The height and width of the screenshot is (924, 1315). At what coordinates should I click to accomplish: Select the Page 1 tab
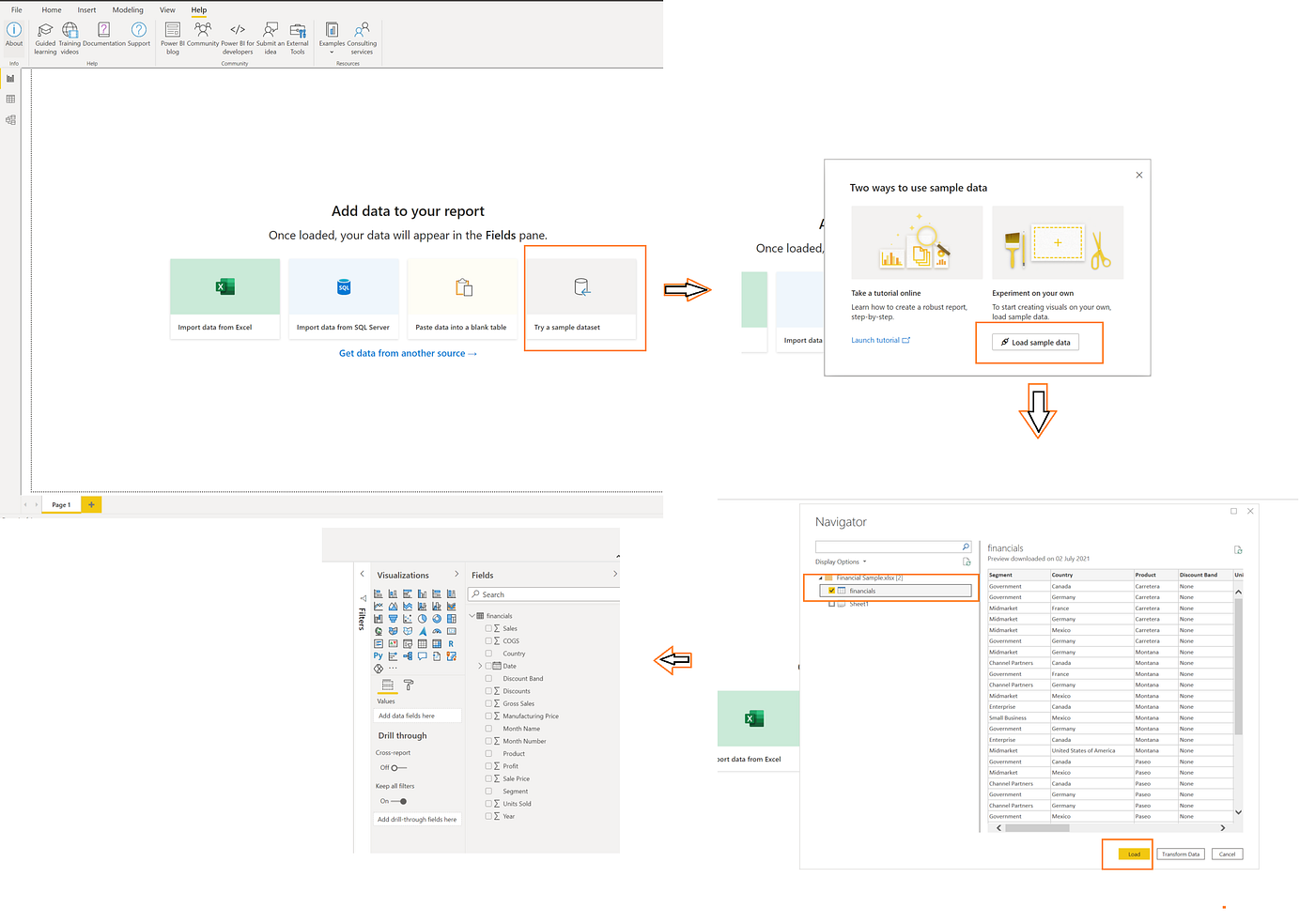[x=60, y=504]
